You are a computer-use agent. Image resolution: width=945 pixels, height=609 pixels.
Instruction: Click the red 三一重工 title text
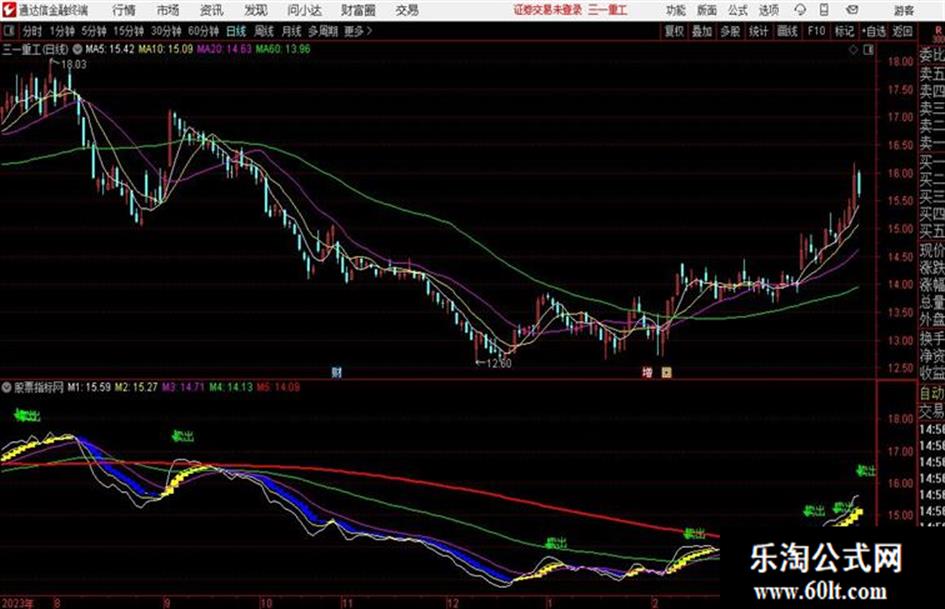(x=608, y=10)
